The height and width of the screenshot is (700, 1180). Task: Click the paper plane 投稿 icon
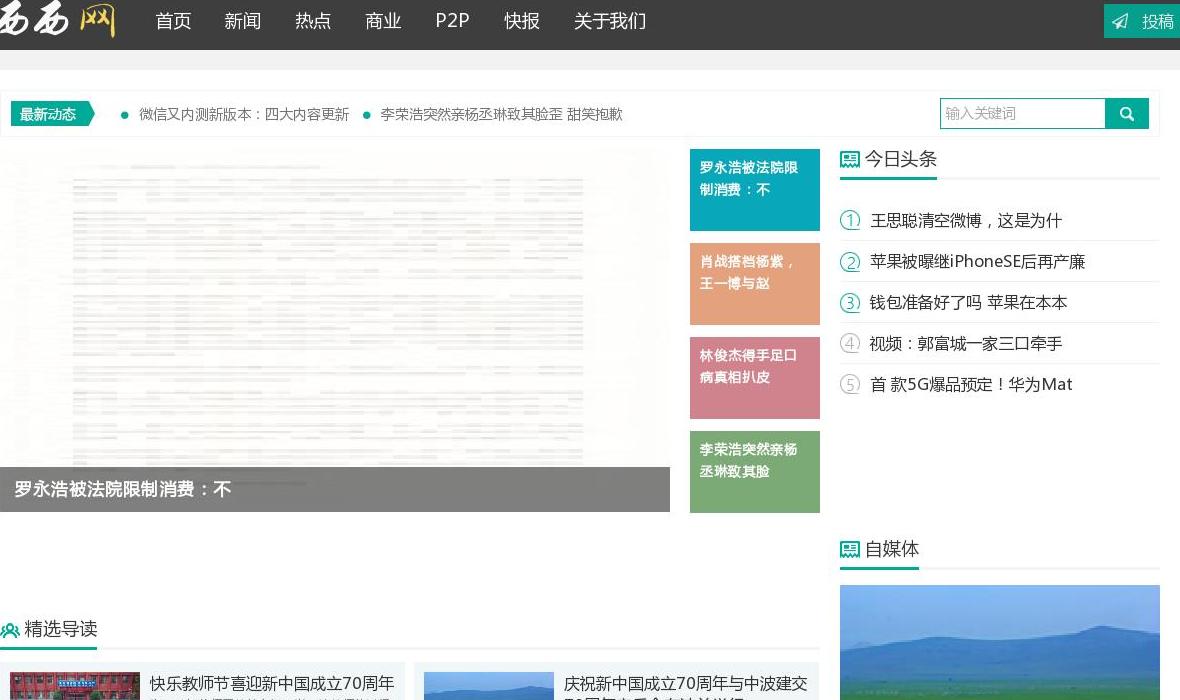point(1122,20)
